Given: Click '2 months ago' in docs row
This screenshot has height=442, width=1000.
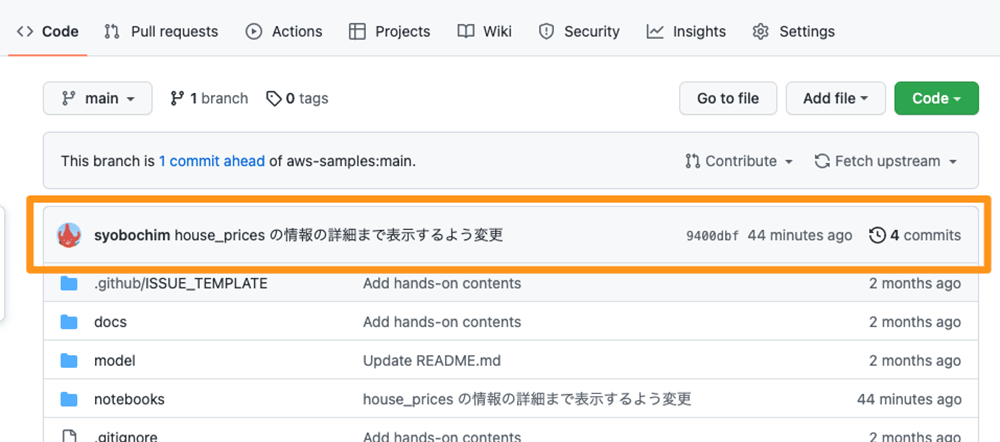Looking at the screenshot, I should 915,322.
